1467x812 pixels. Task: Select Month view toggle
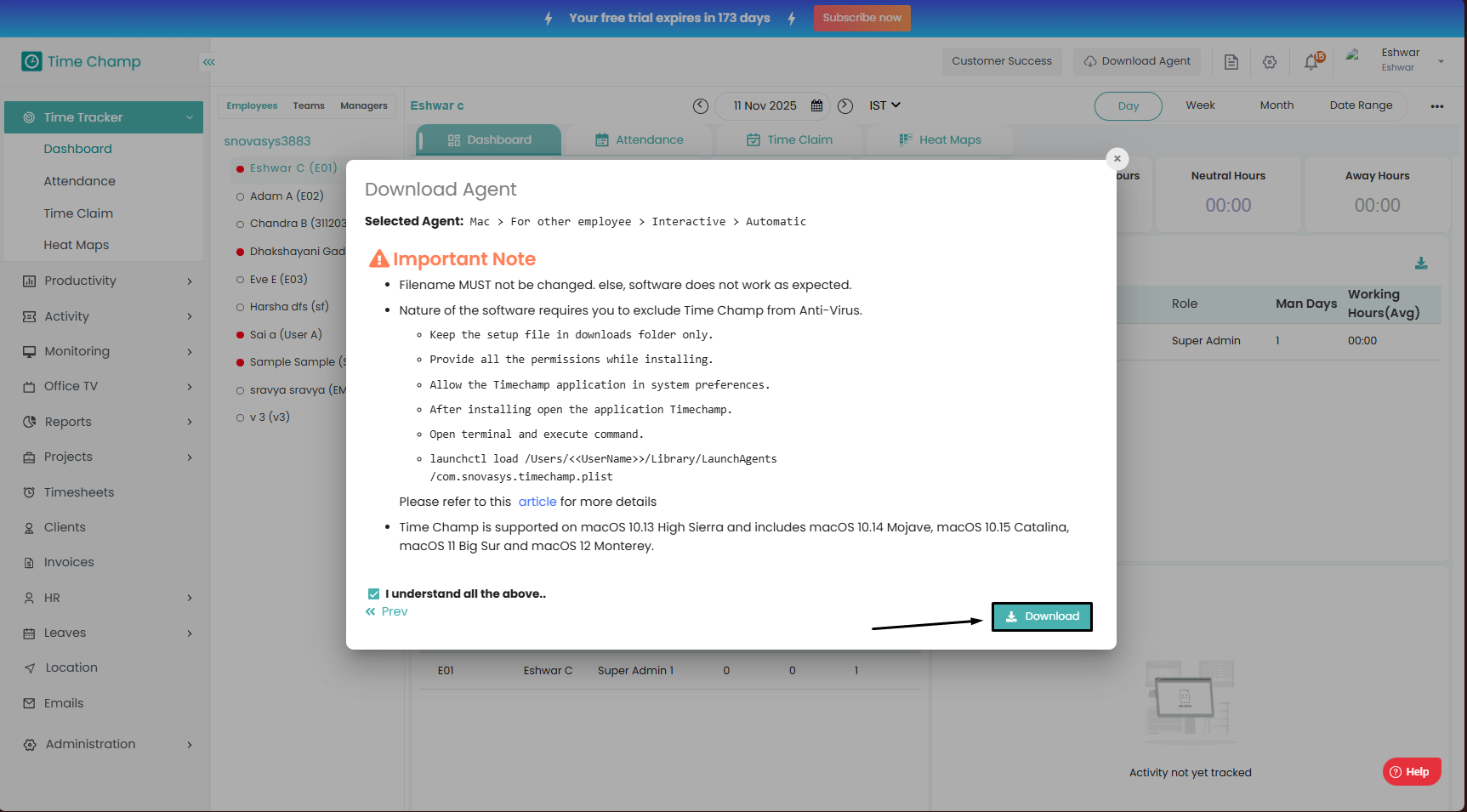[x=1277, y=105]
